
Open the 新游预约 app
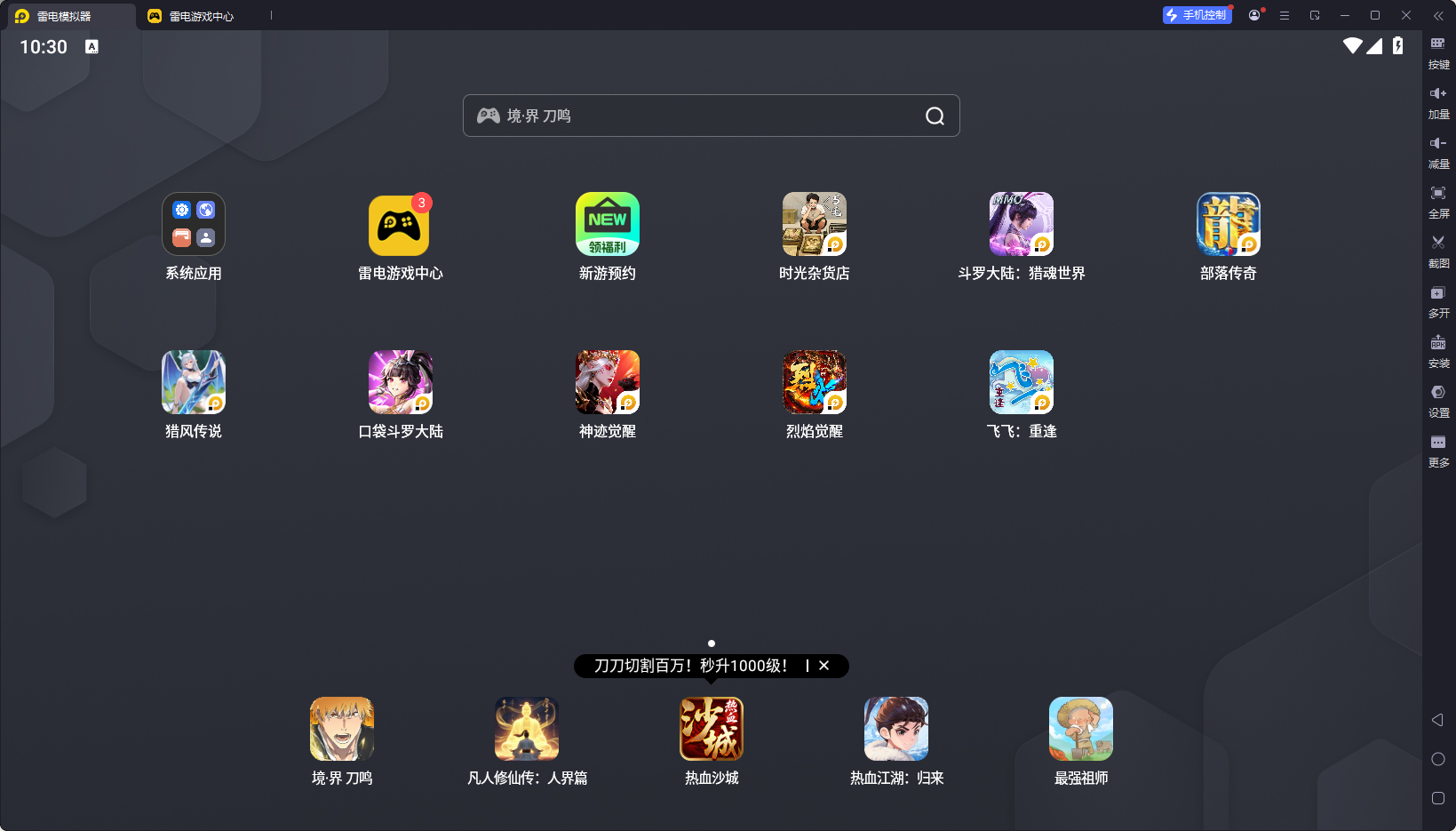[x=608, y=224]
